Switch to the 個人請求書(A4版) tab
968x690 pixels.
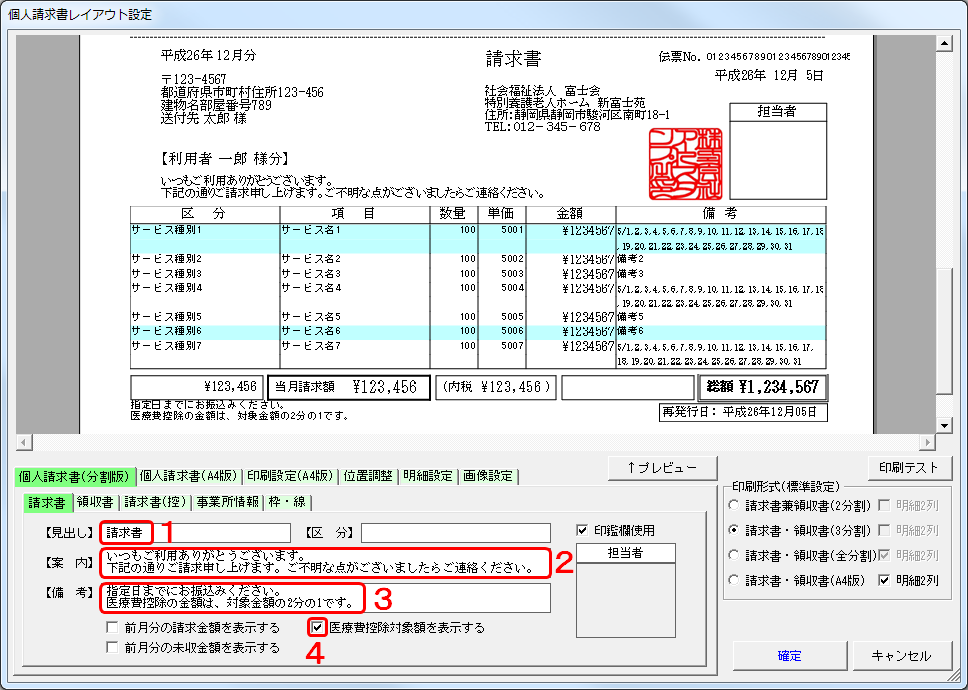coord(189,476)
